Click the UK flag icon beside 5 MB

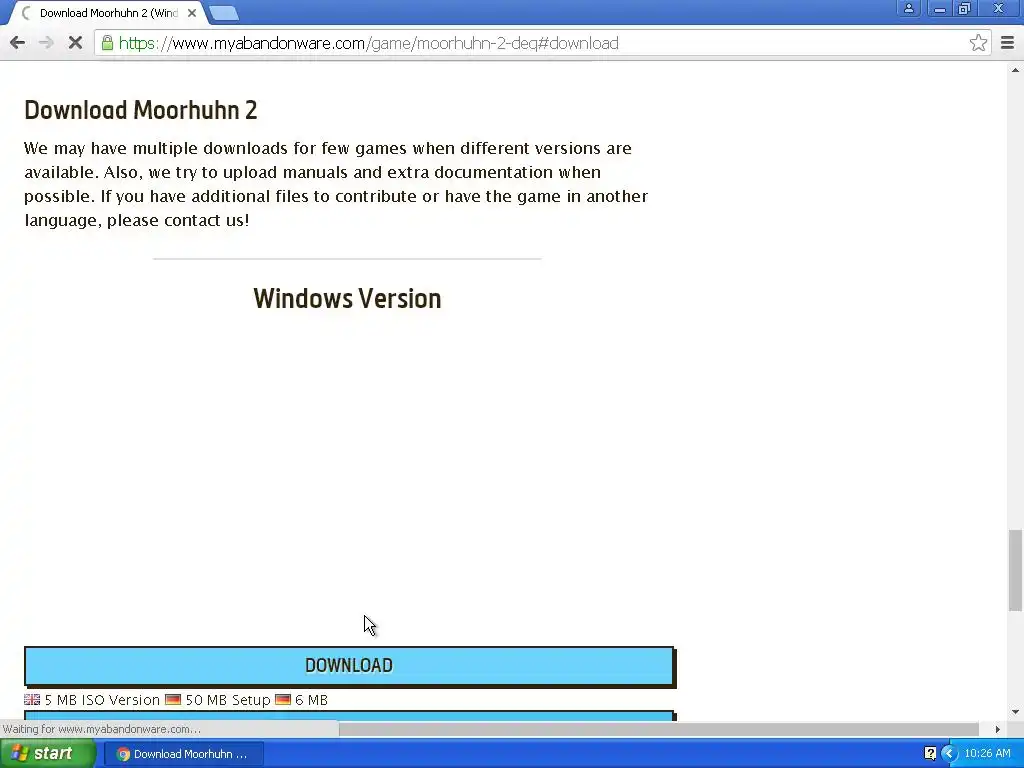point(32,699)
